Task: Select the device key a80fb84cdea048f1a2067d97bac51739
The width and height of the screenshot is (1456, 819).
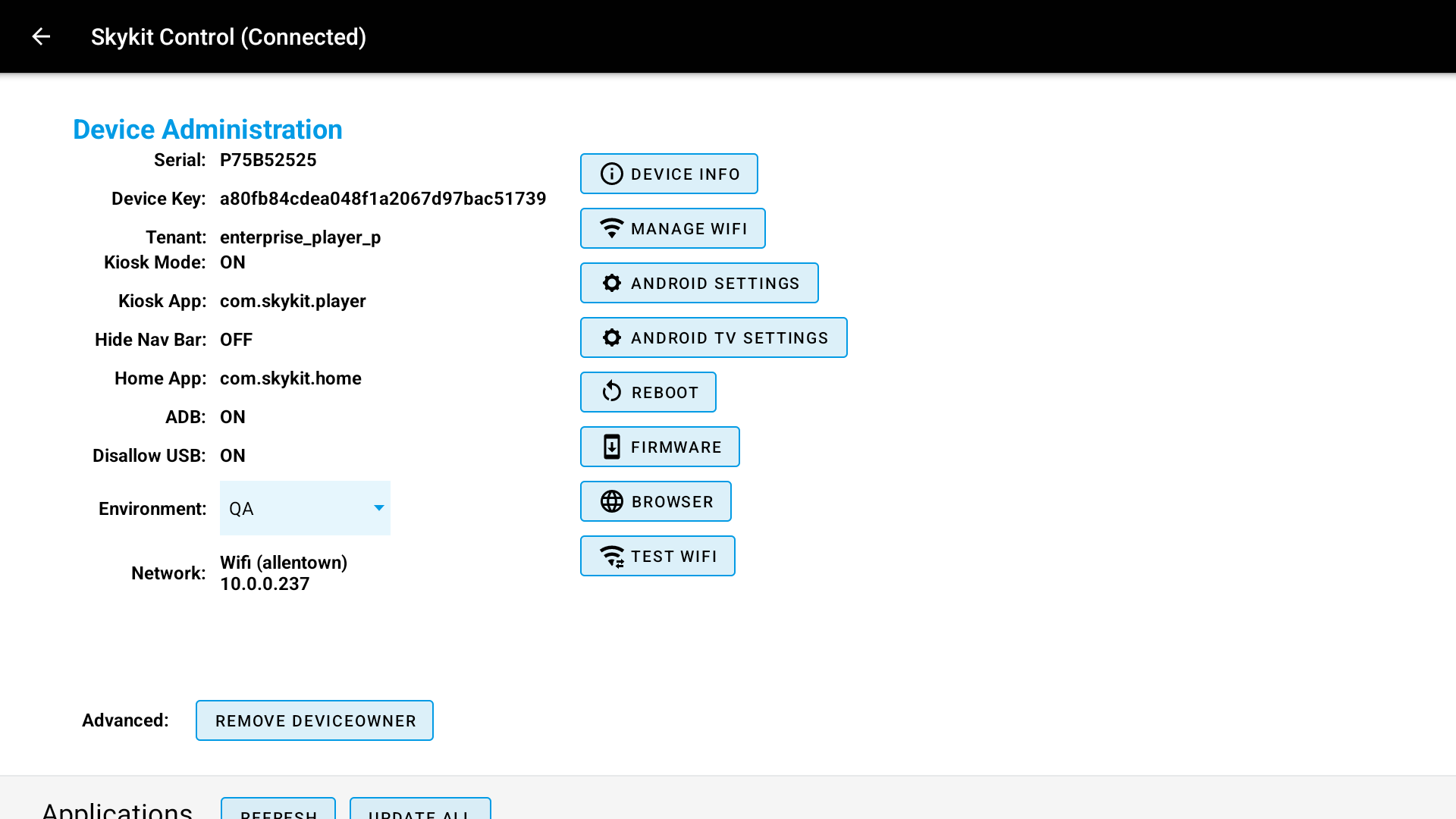Action: click(x=383, y=199)
